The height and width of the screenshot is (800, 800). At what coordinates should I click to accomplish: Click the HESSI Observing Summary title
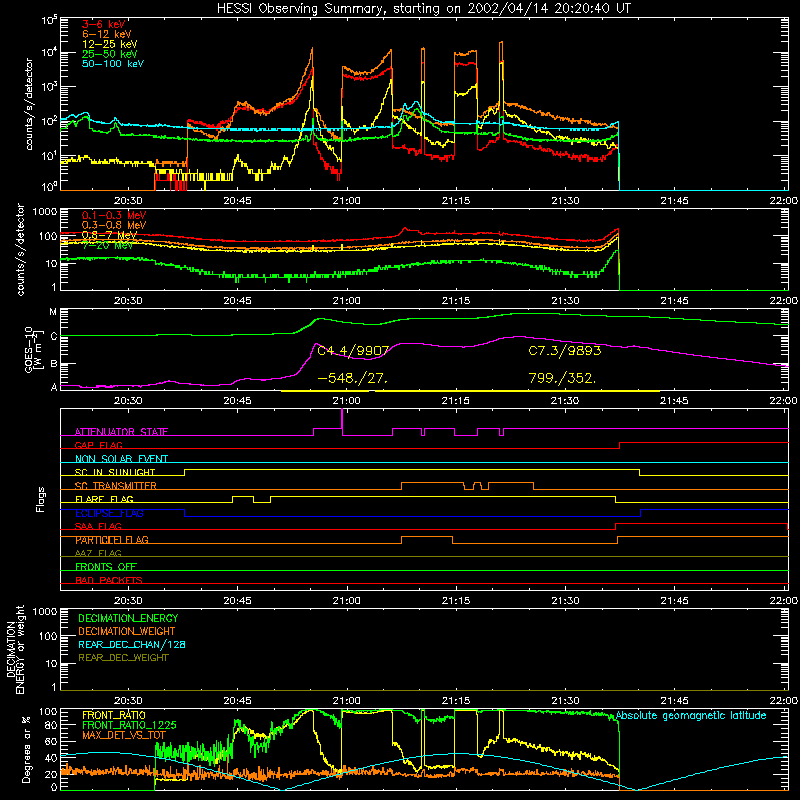tap(423, 8)
